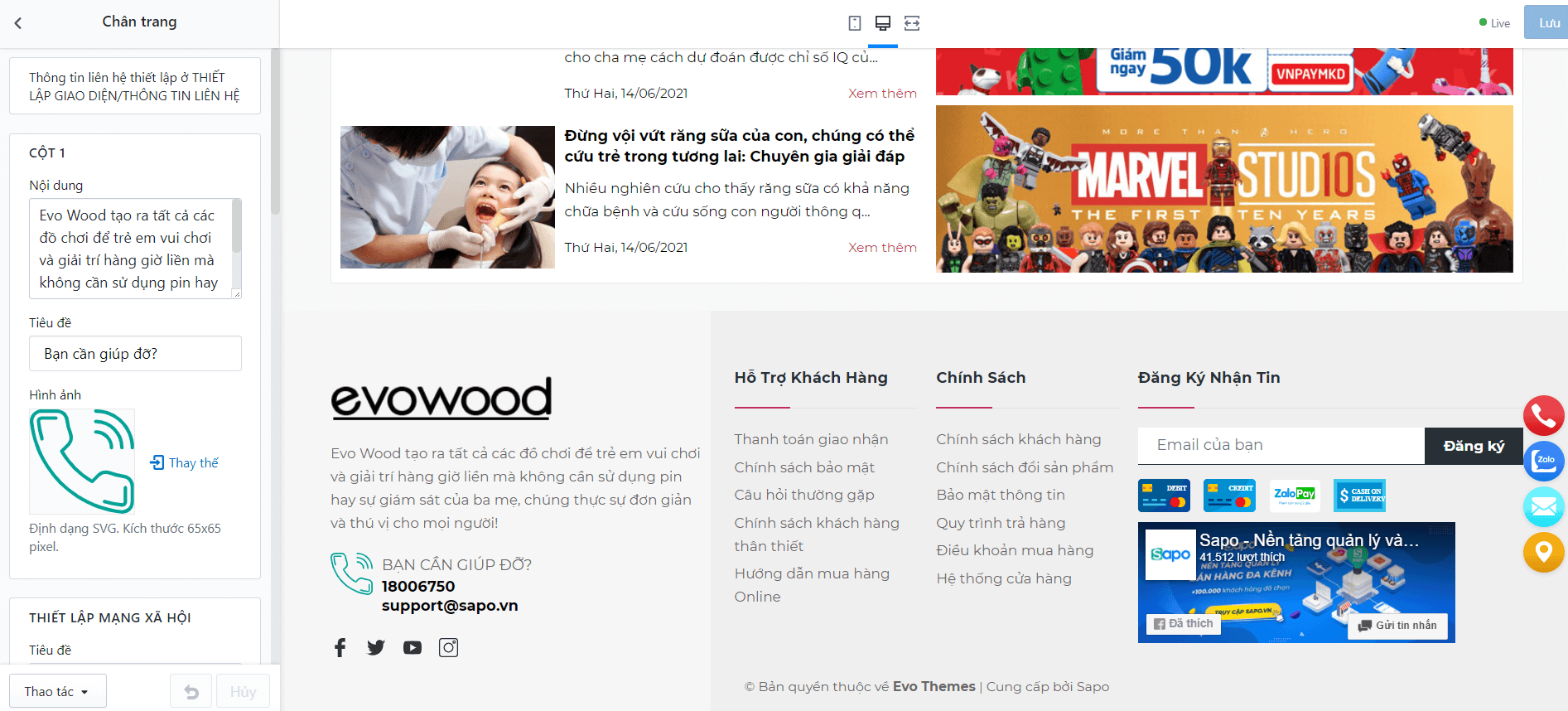Open Chính sách khách hàng link under Chính Sách
Screen dimensions: 1568x711
pyautogui.click(x=1019, y=439)
